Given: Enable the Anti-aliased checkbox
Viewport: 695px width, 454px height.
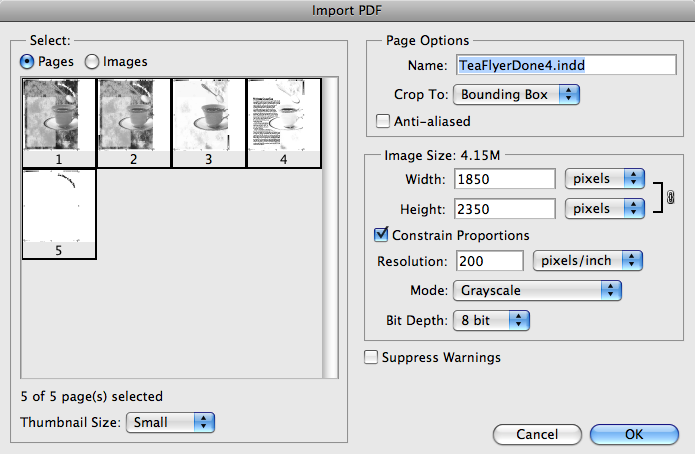Looking at the screenshot, I should (x=383, y=121).
